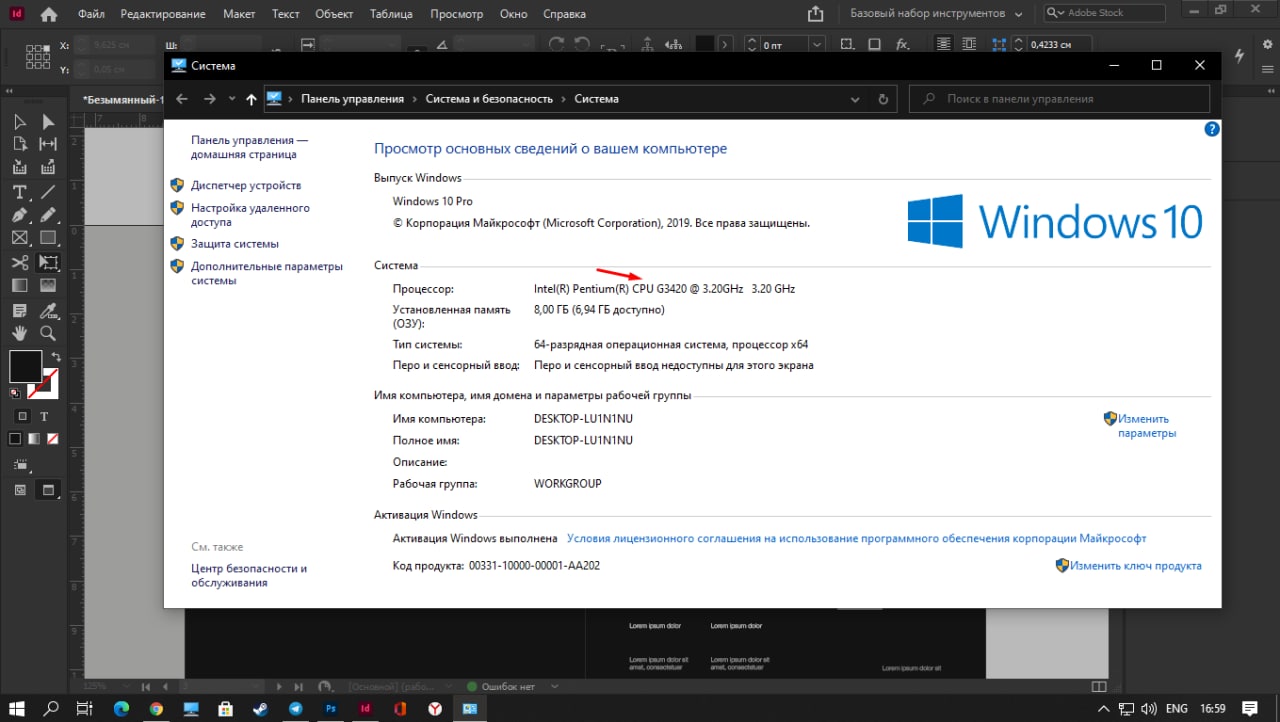Select the Note tool in InDesign
Screen dimensions: 1280x722
tap(19, 309)
